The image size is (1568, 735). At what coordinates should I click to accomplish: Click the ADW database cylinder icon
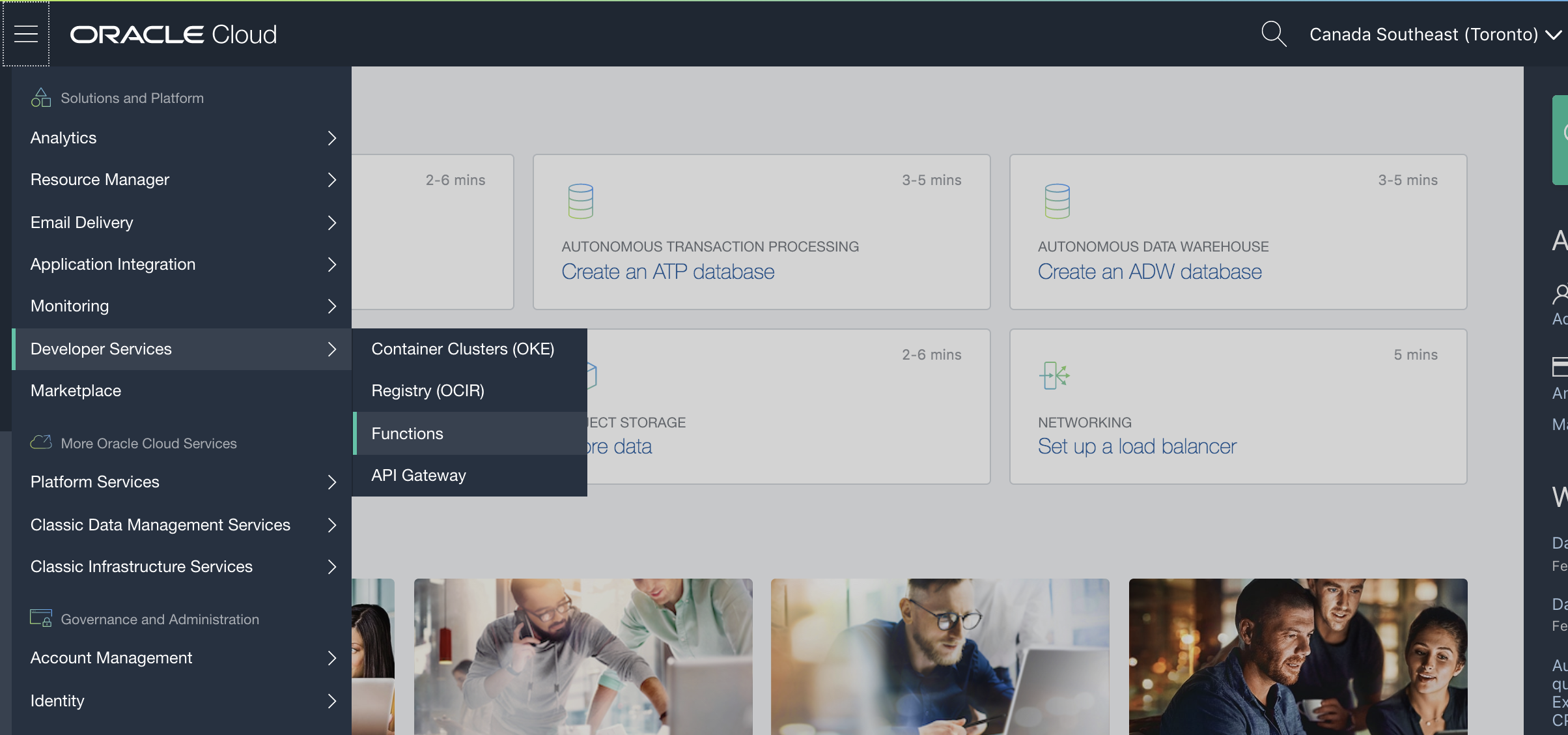click(x=1057, y=201)
